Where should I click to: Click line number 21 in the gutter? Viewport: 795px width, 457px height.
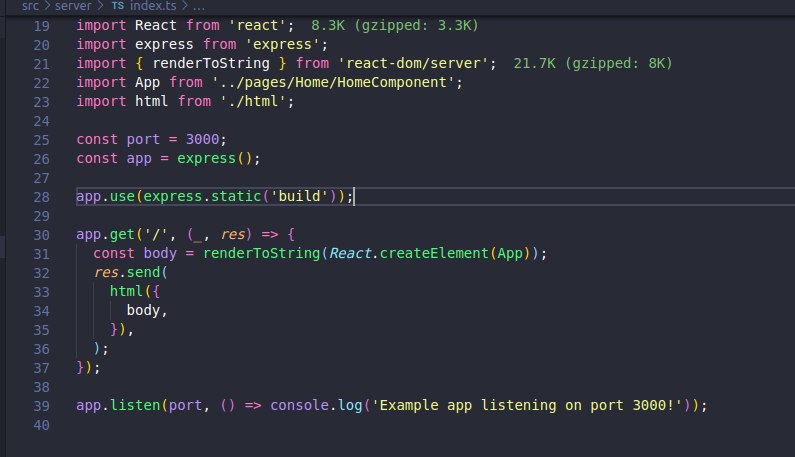(42, 64)
